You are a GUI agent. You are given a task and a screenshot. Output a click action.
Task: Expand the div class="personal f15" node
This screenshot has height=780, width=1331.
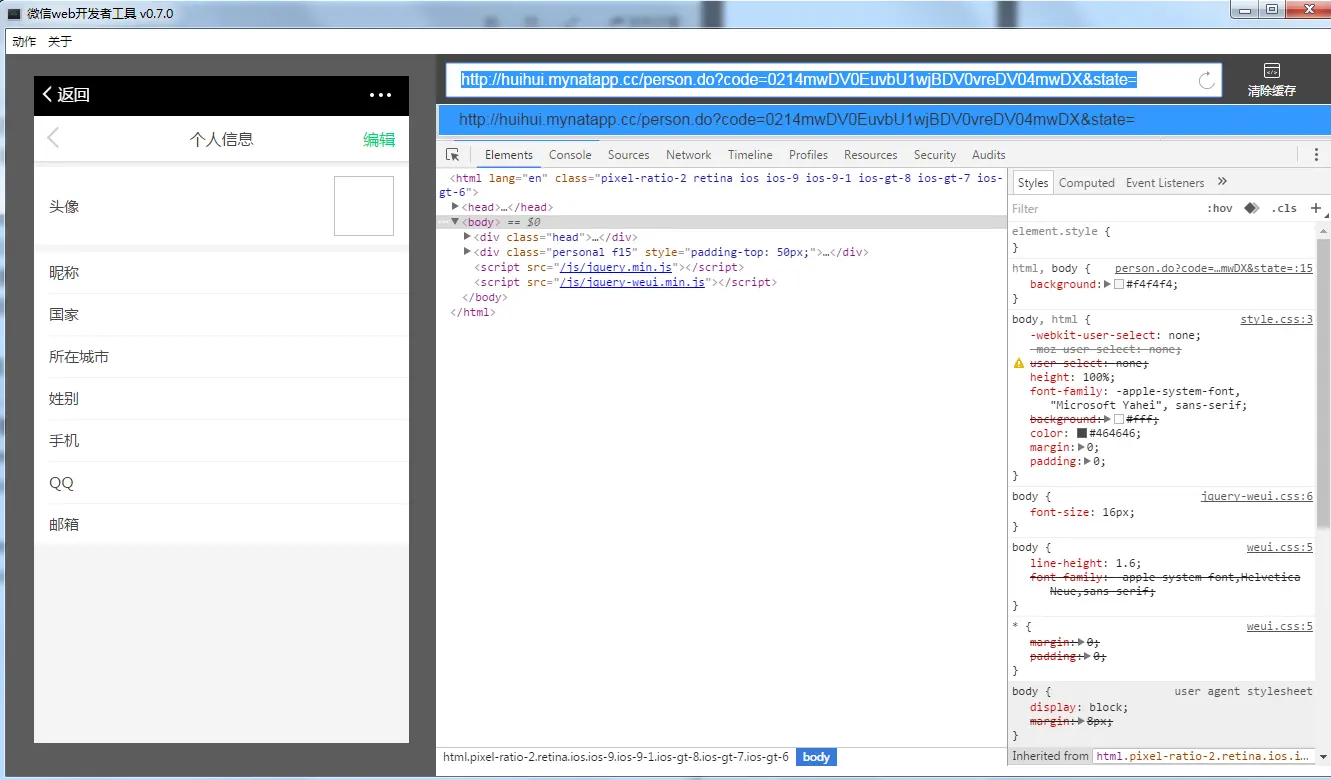click(x=468, y=252)
